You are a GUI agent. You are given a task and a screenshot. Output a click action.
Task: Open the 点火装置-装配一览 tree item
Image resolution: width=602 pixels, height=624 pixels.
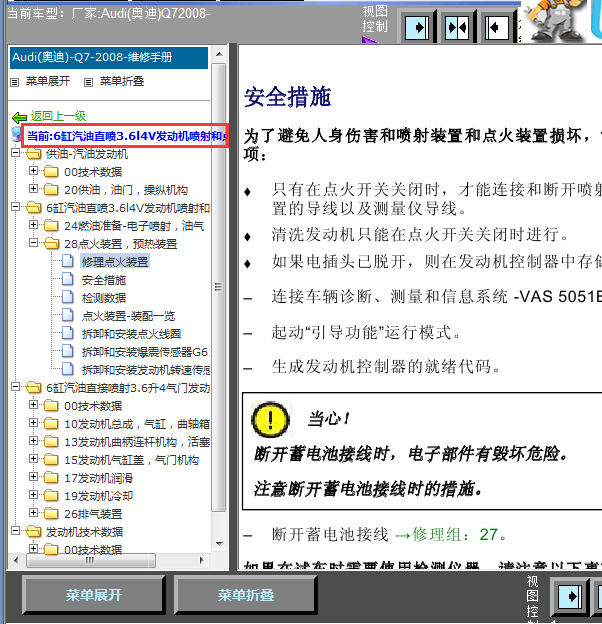tap(128, 316)
